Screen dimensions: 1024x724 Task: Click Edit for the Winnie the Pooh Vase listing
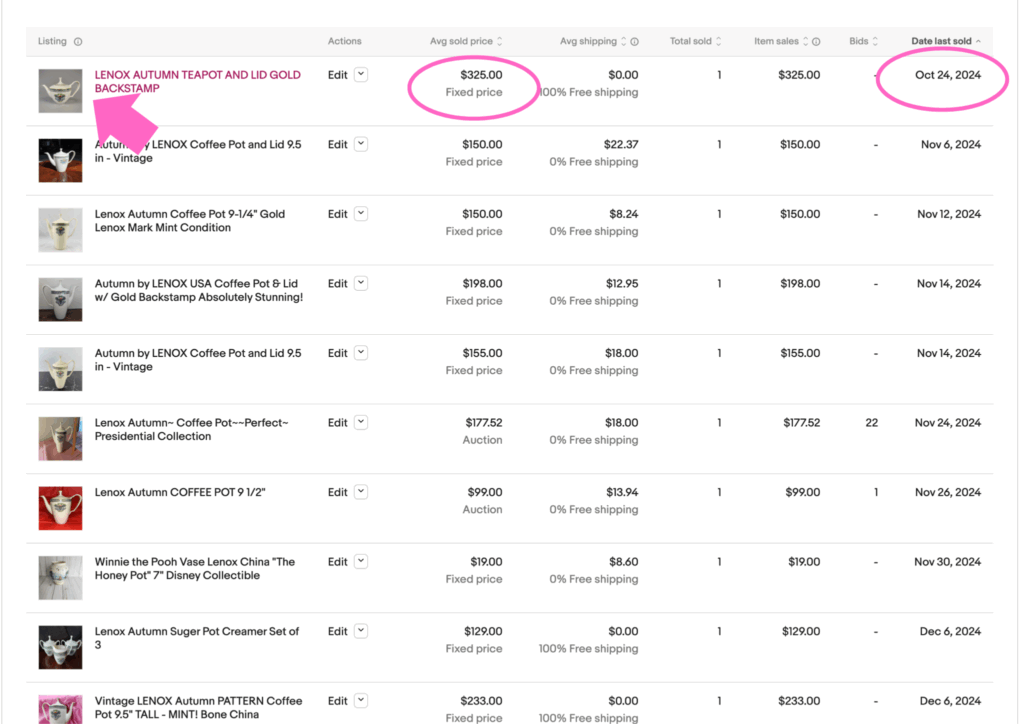pos(337,562)
